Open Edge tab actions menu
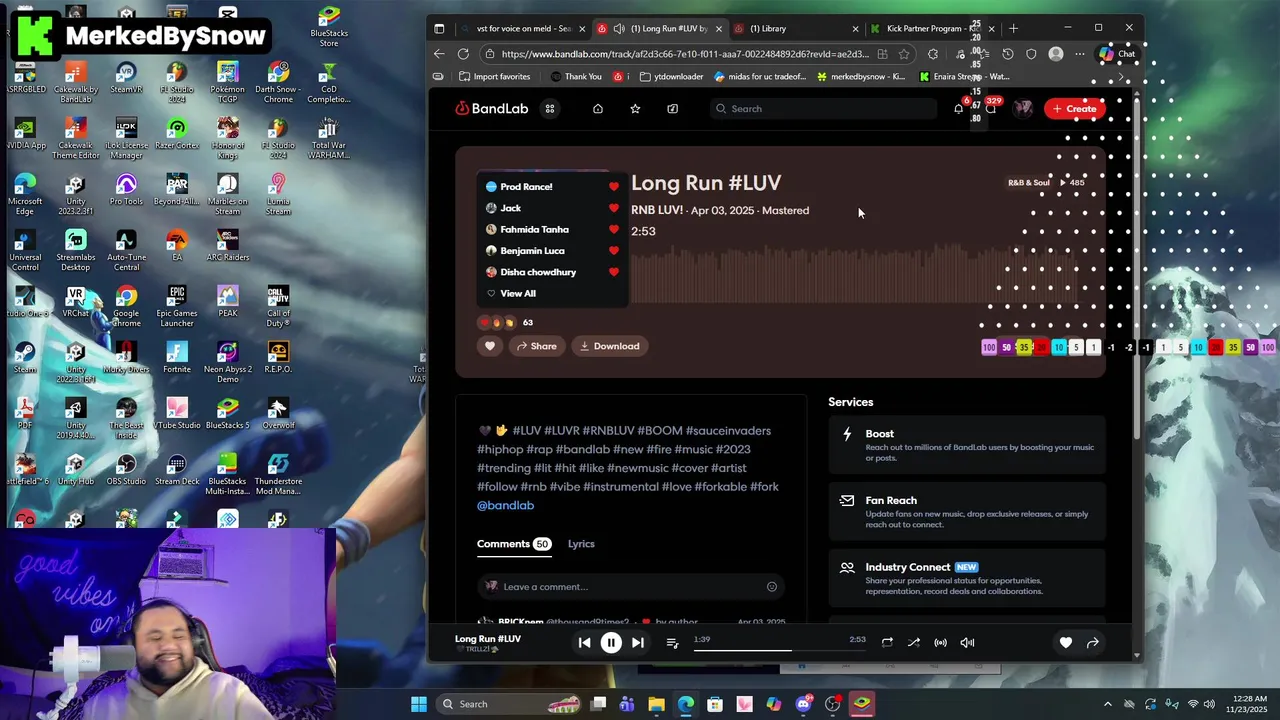Image resolution: width=1280 pixels, height=720 pixels. pyautogui.click(x=439, y=28)
